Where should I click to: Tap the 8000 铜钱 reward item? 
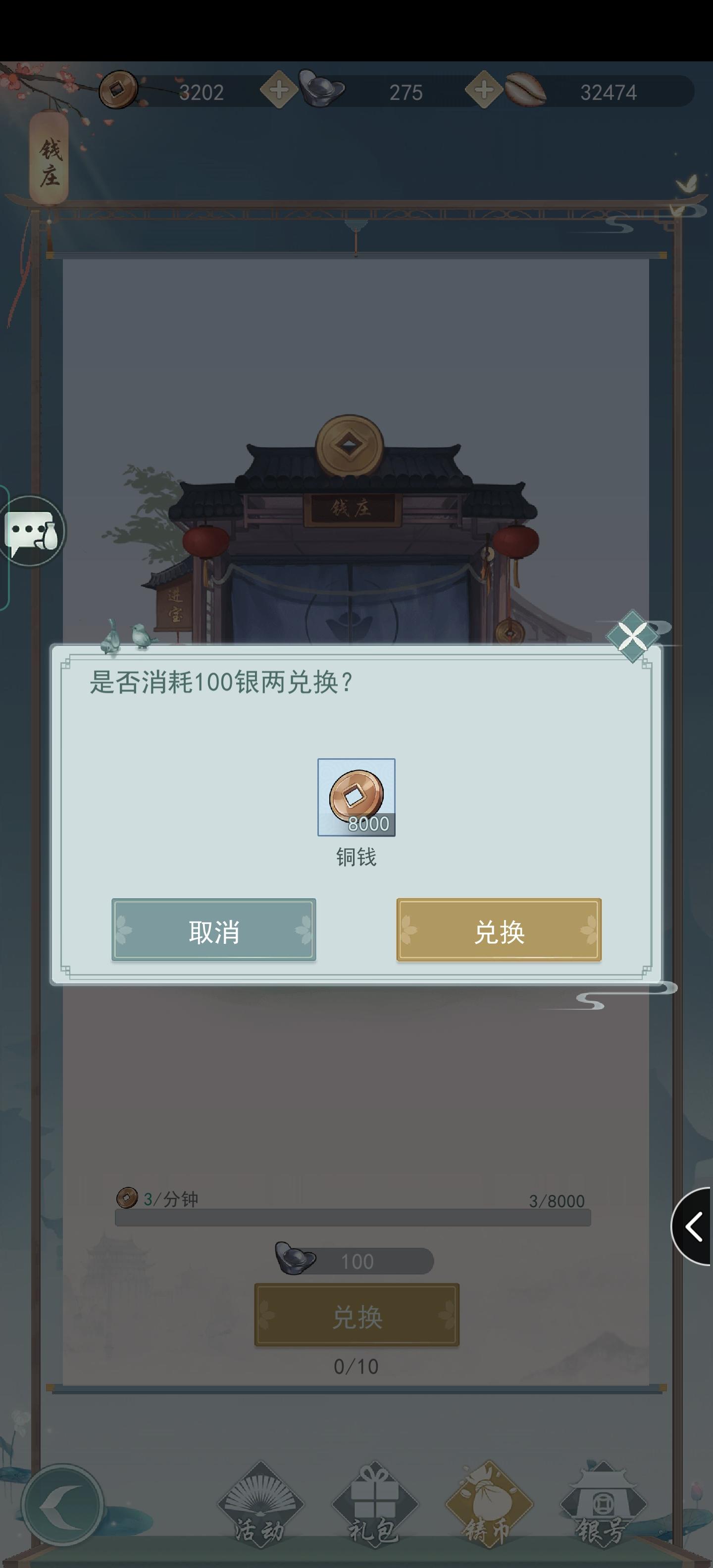pyautogui.click(x=356, y=797)
